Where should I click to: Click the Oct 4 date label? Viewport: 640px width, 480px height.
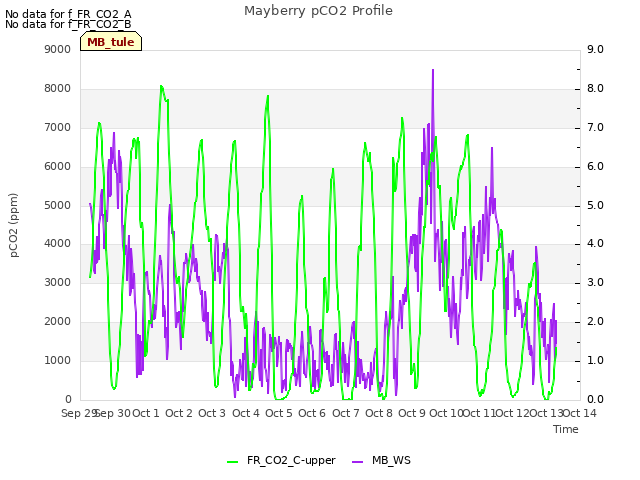point(246,413)
